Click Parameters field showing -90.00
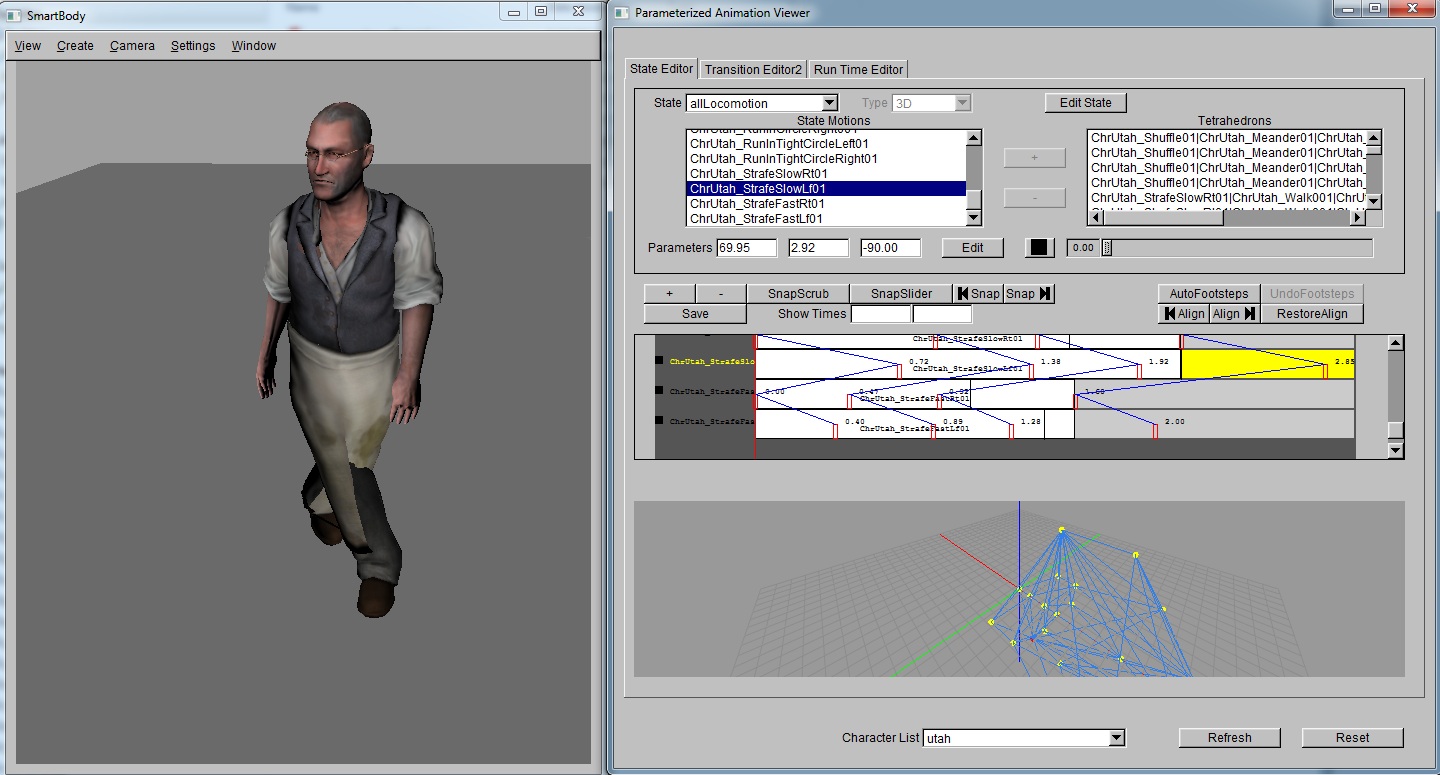1440x775 pixels. (x=890, y=248)
